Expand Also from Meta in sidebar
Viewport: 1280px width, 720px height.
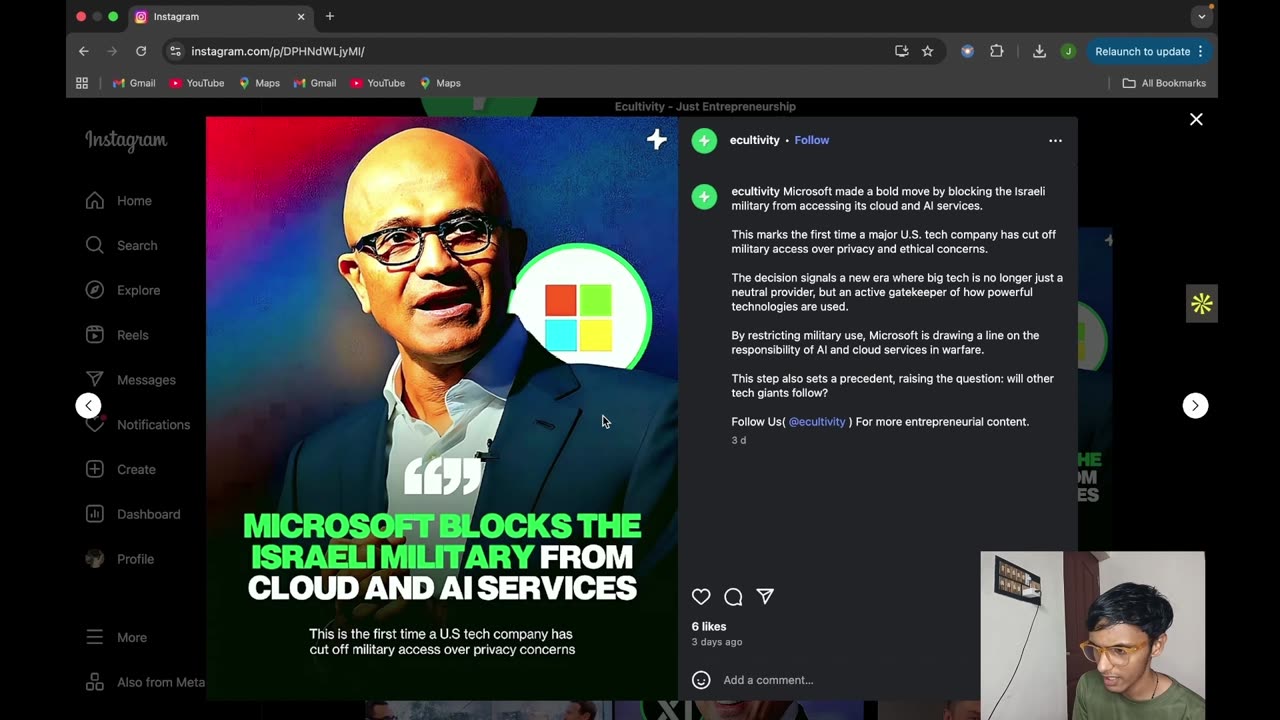tap(145, 682)
